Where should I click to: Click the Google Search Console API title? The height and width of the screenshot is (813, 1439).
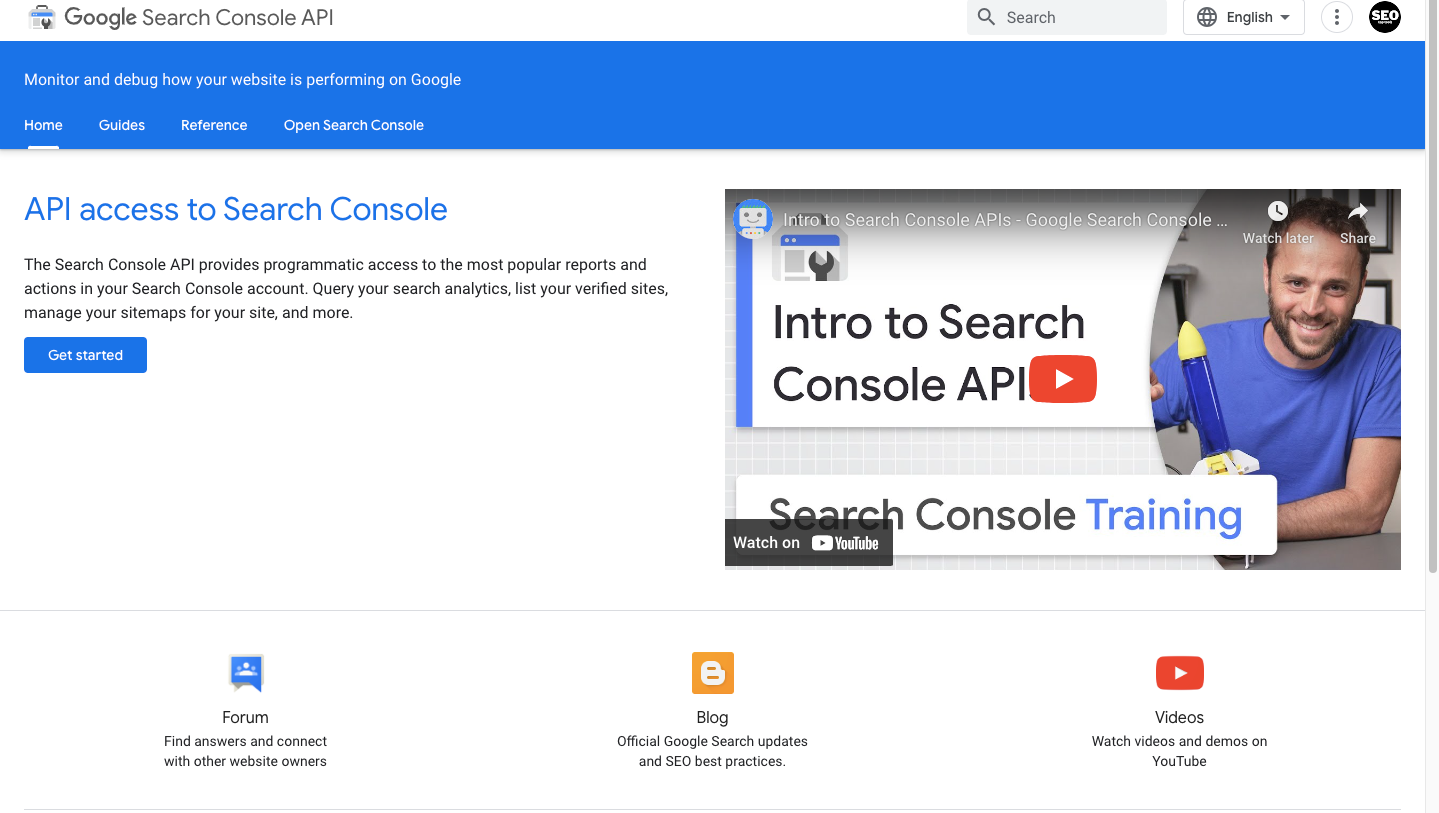199,17
